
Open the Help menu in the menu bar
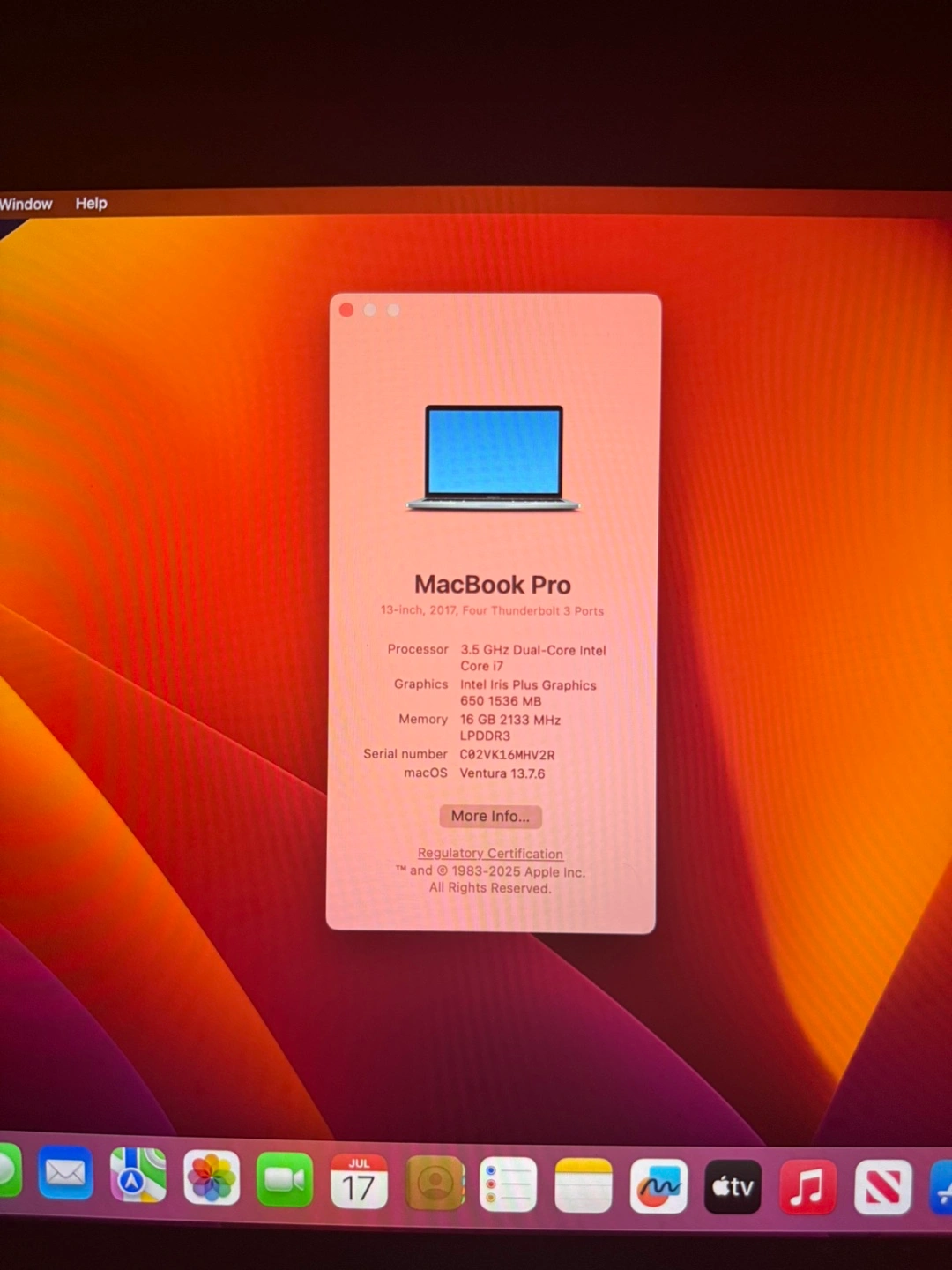click(91, 204)
